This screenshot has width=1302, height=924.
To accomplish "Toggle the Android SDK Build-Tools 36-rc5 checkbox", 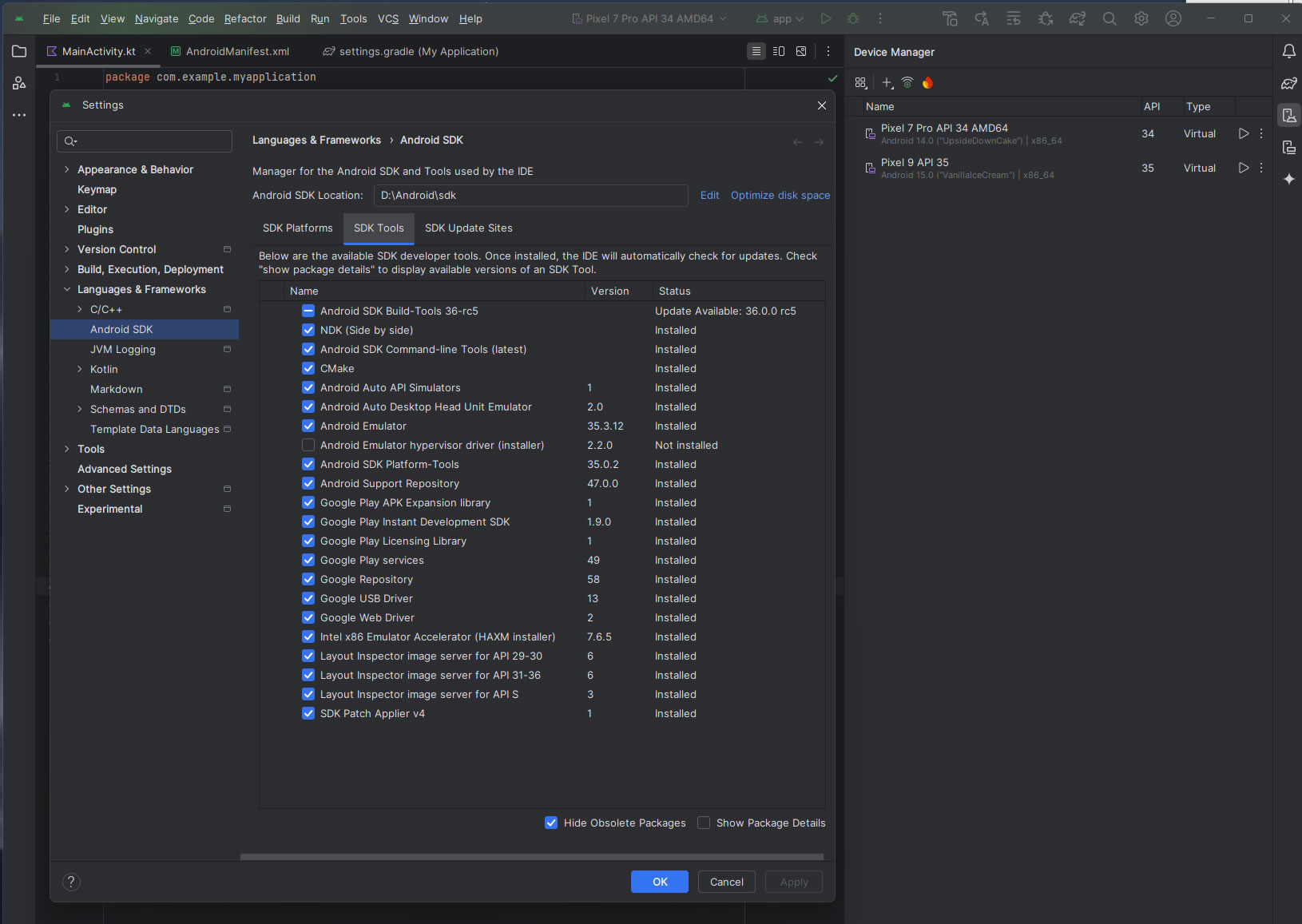I will [x=308, y=311].
